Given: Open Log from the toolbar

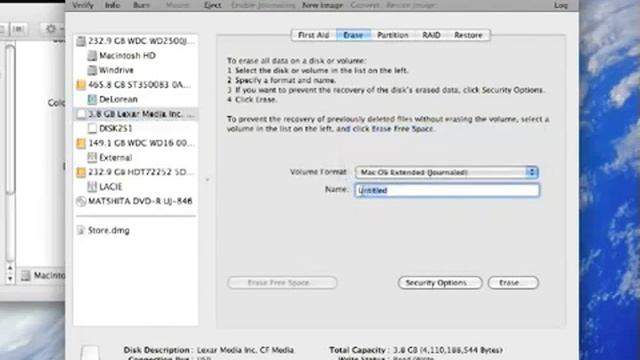Looking at the screenshot, I should point(561,5).
